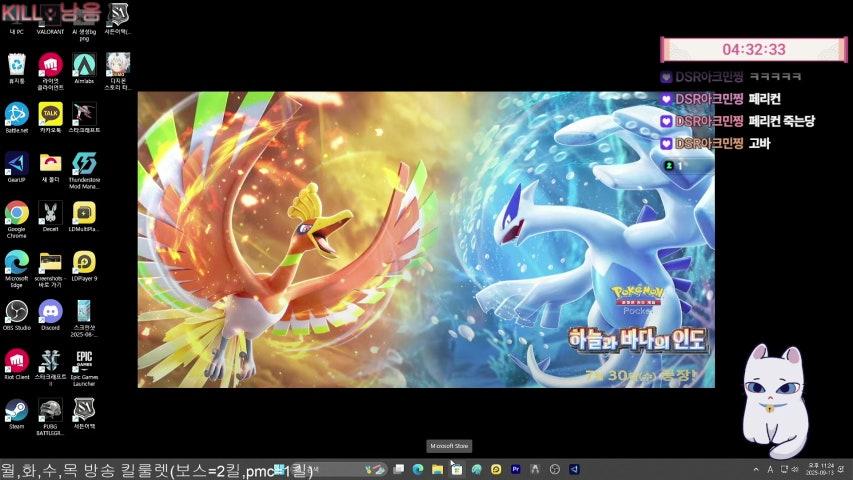Open the volume control in system tray
This screenshot has width=853, height=480.
click(795, 469)
